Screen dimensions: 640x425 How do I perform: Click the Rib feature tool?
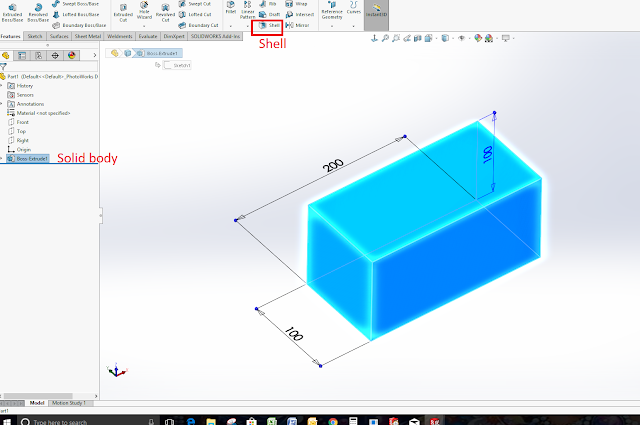click(x=268, y=4)
